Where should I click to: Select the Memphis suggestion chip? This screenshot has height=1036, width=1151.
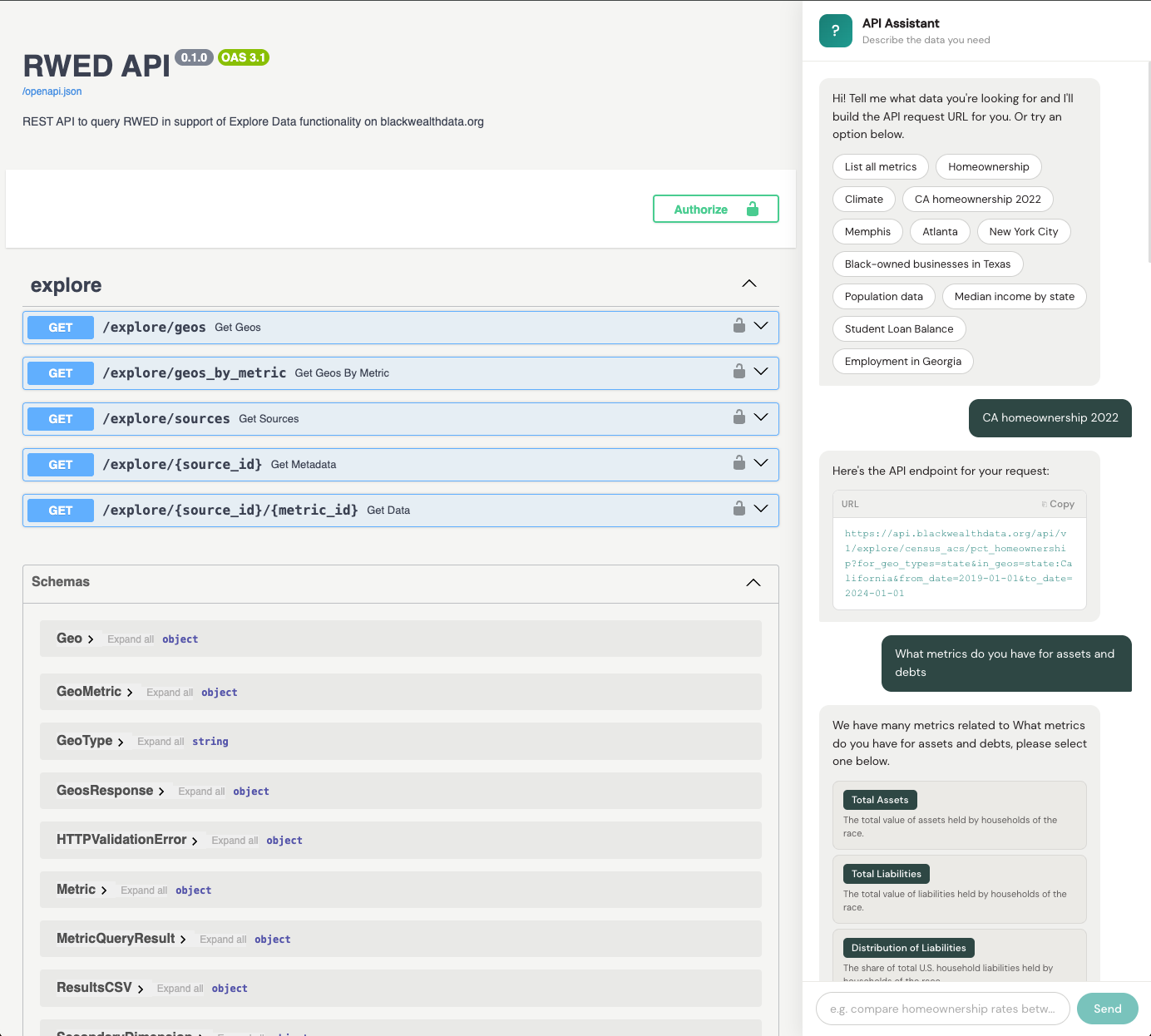tap(867, 231)
